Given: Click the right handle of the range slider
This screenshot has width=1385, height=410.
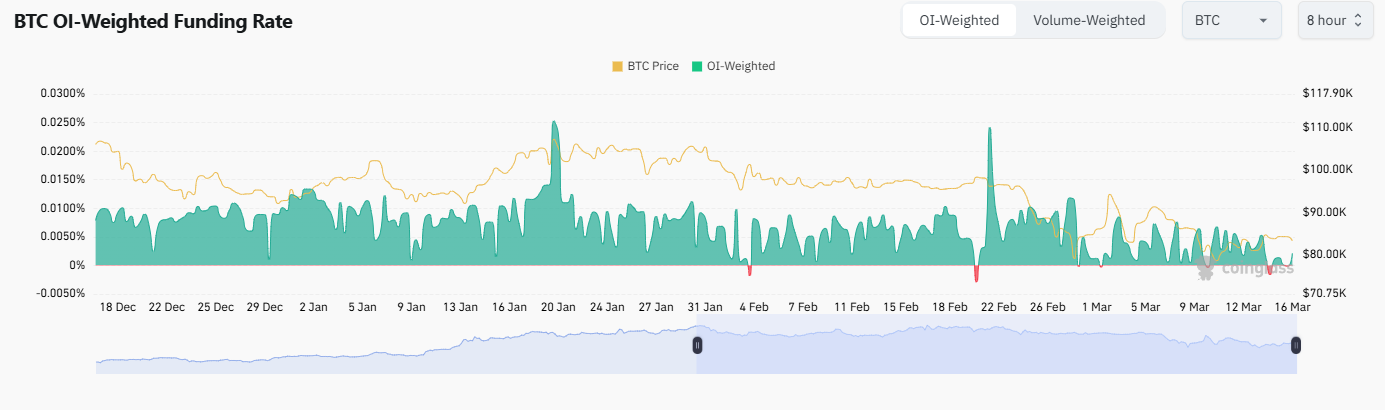Looking at the screenshot, I should pos(1296,345).
